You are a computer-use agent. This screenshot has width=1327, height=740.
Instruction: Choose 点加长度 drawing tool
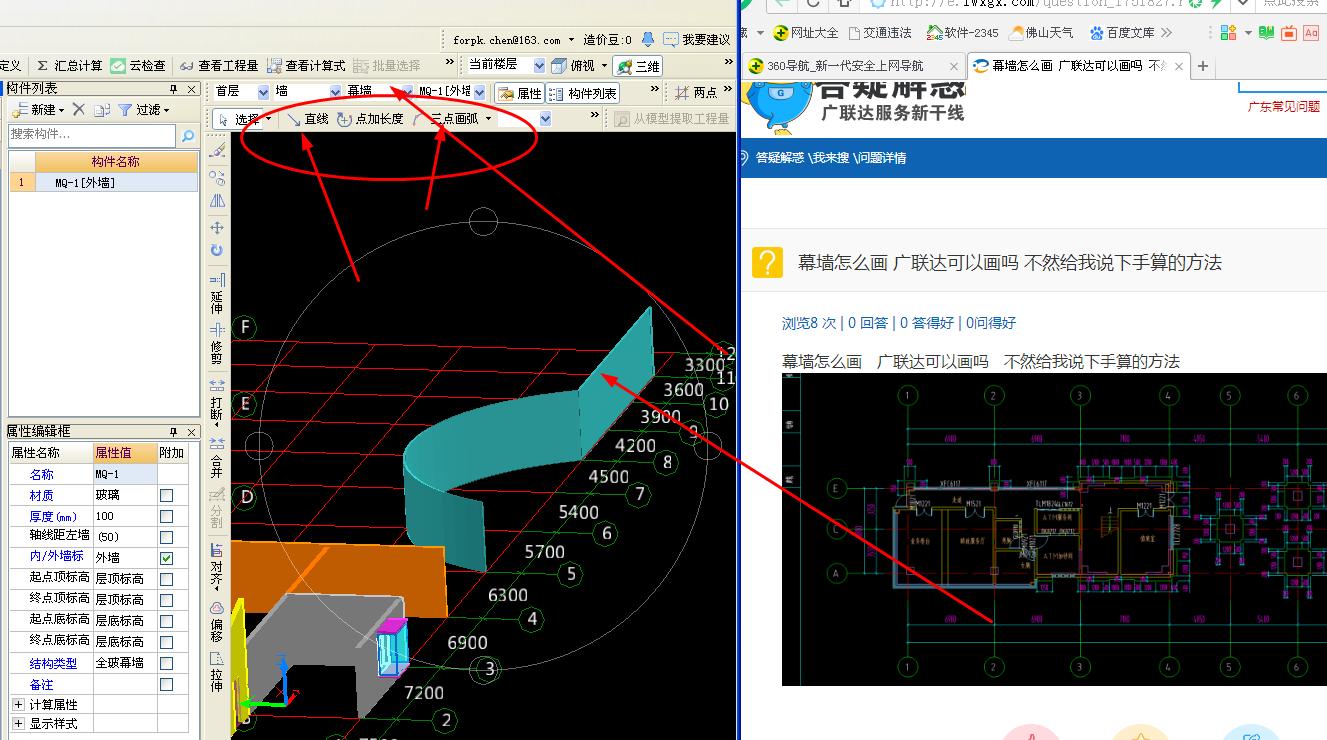point(370,119)
